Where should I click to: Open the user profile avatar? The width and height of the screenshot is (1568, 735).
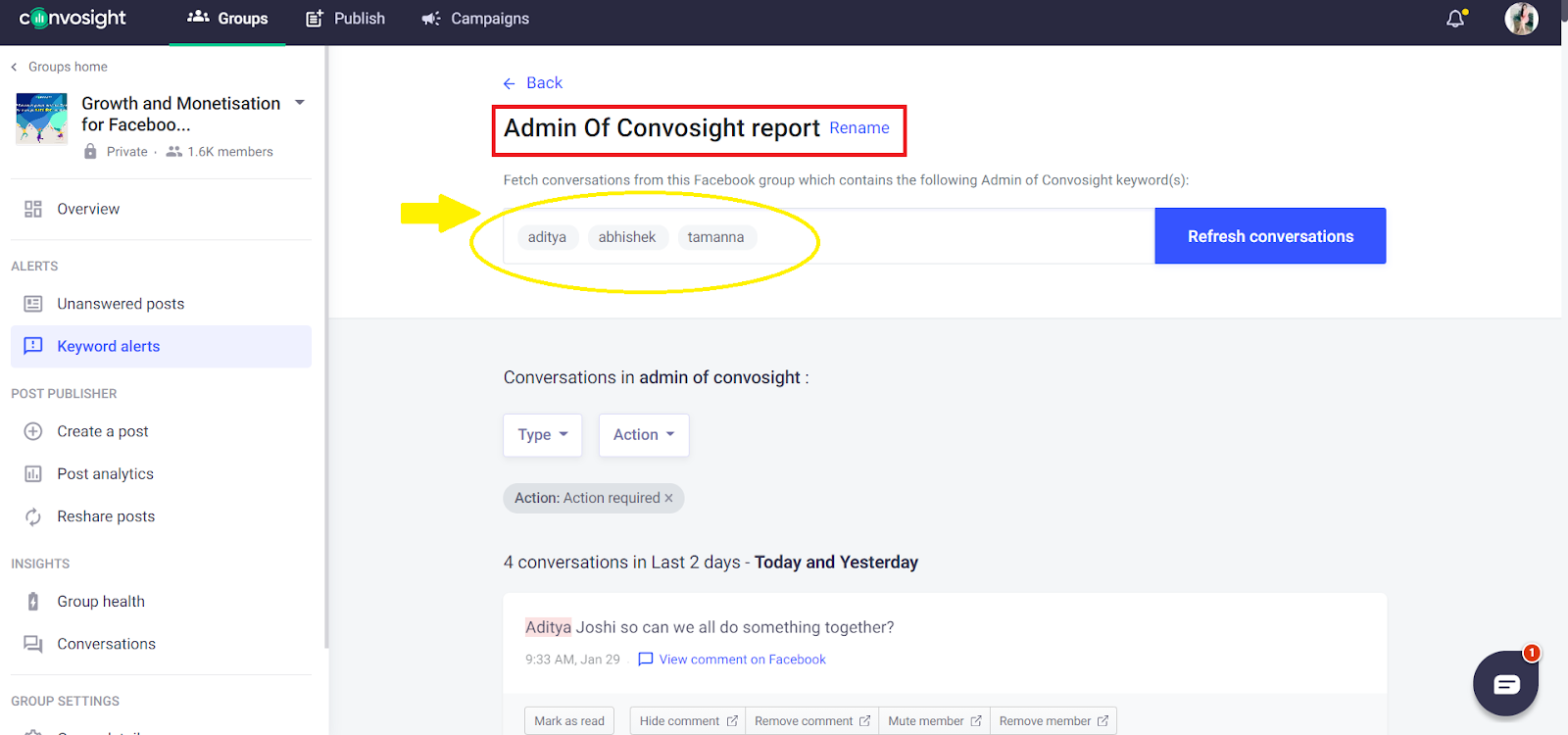[x=1521, y=19]
